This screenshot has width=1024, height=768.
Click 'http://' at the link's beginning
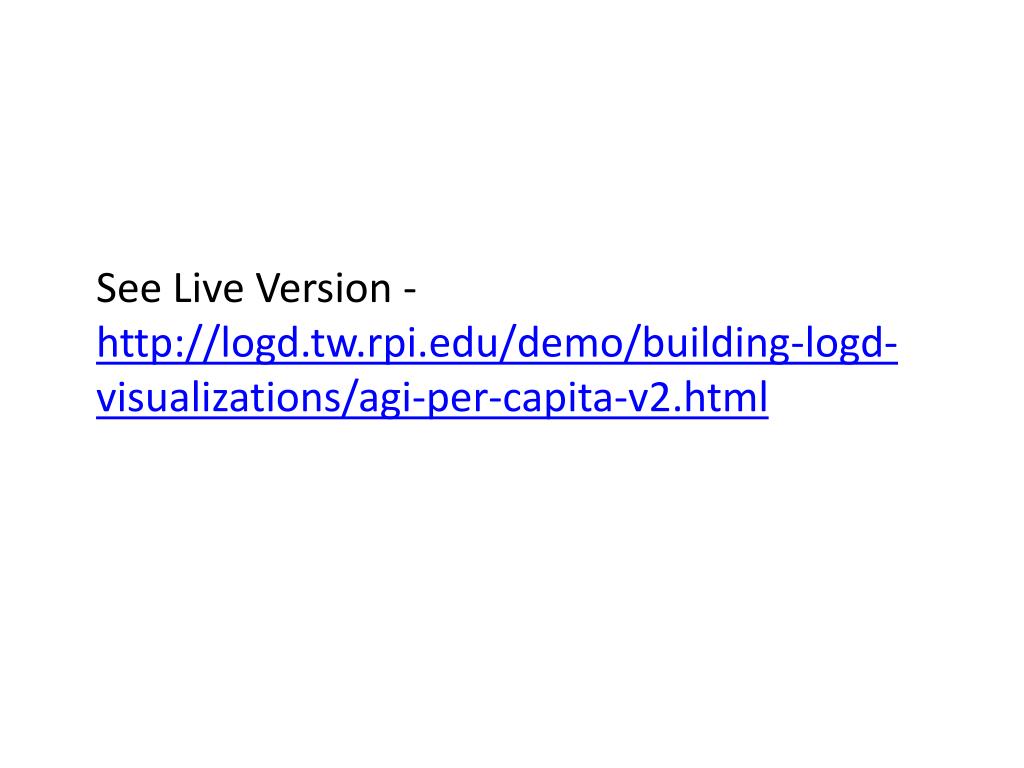click(x=158, y=343)
